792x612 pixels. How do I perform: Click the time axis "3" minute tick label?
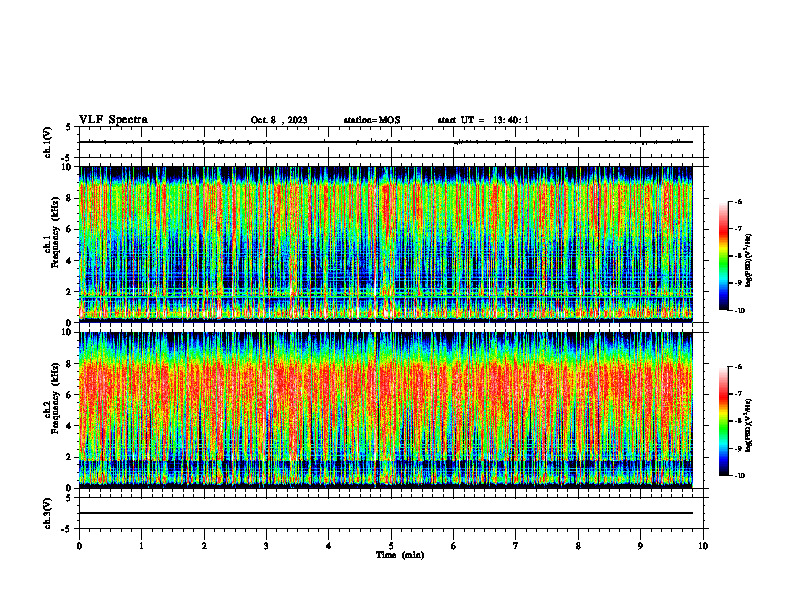coord(266,546)
